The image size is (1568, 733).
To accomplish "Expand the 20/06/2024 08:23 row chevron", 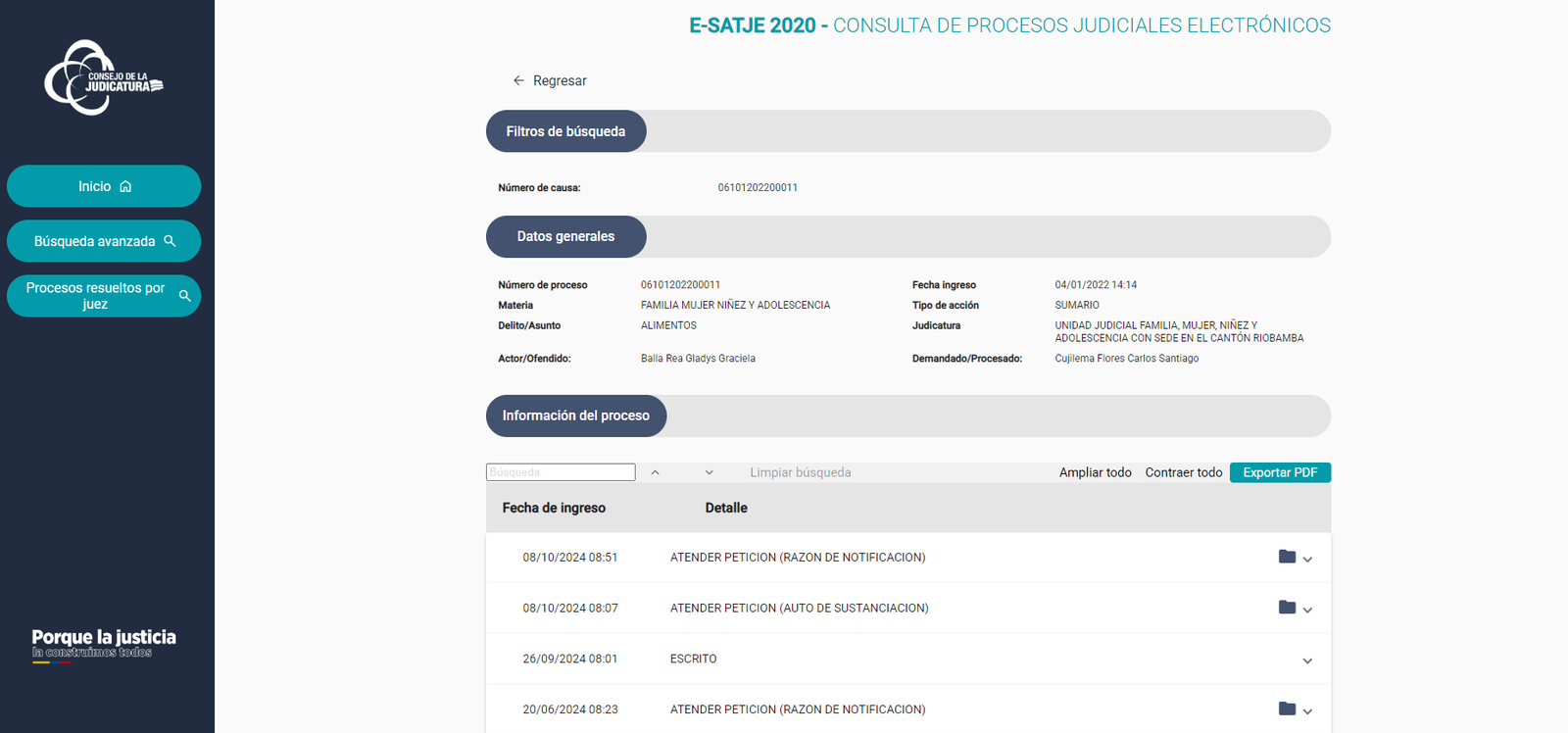I will [1307, 711].
